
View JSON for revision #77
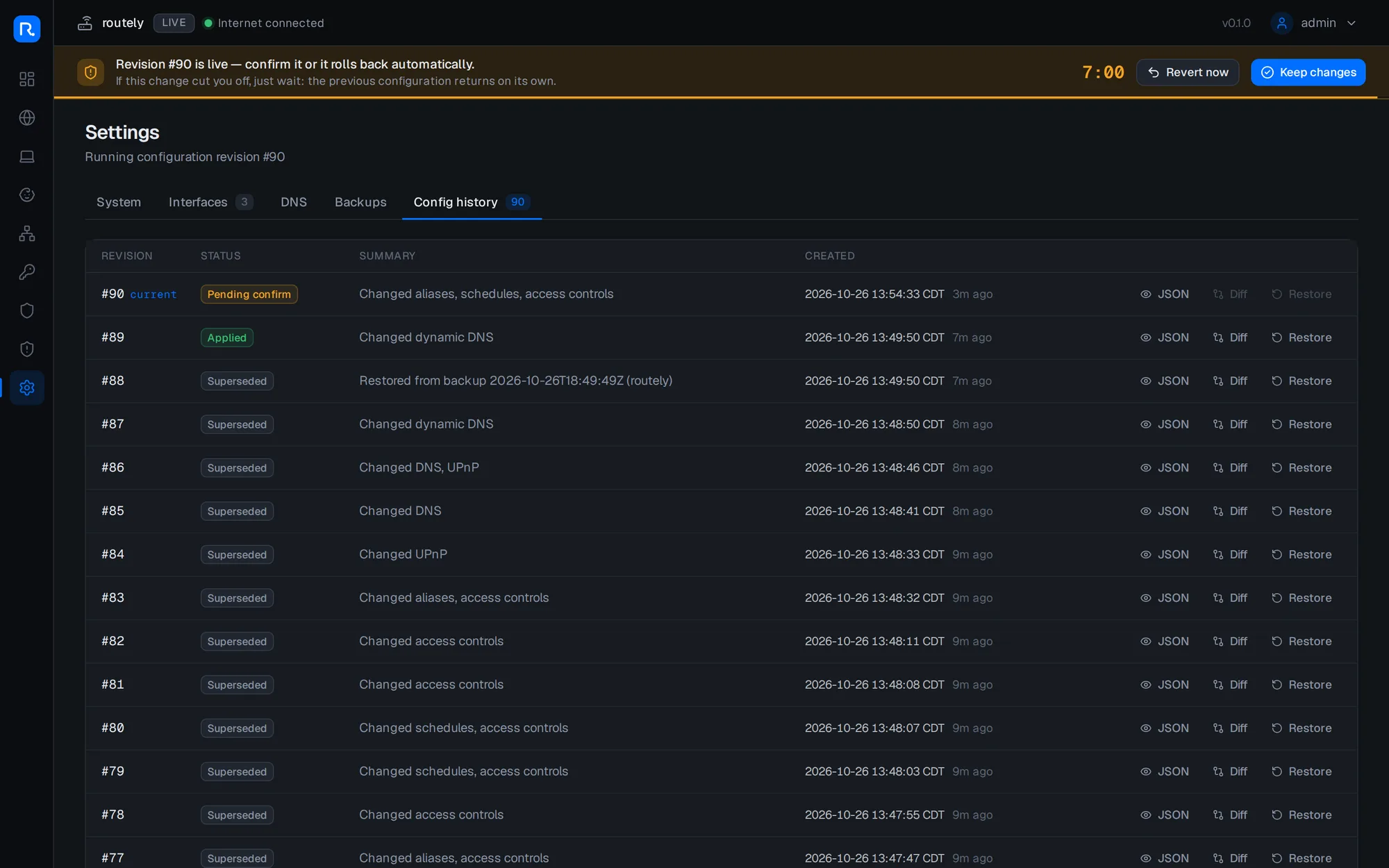[x=1165, y=858]
